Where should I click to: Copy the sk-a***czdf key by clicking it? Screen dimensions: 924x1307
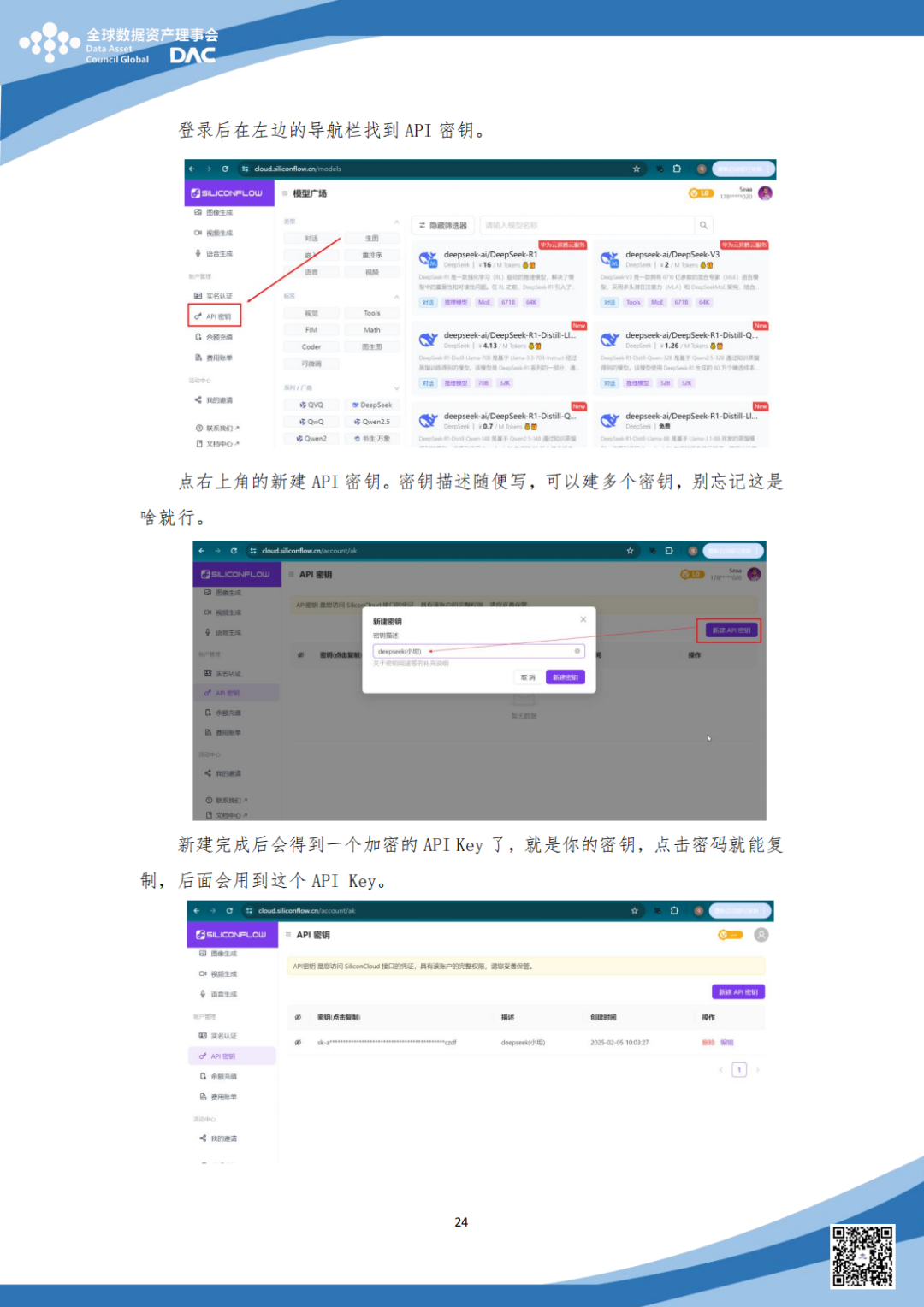tap(387, 1043)
